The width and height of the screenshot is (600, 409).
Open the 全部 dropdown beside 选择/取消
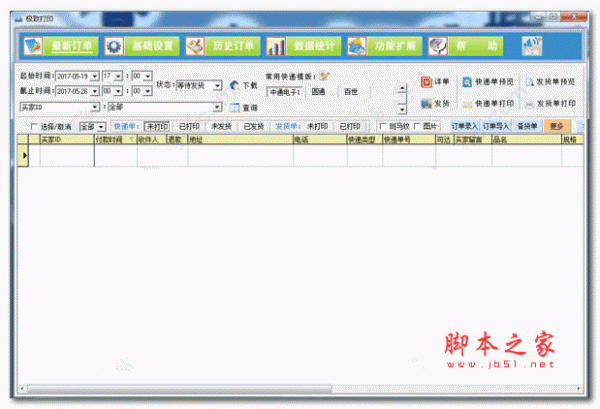(x=101, y=127)
